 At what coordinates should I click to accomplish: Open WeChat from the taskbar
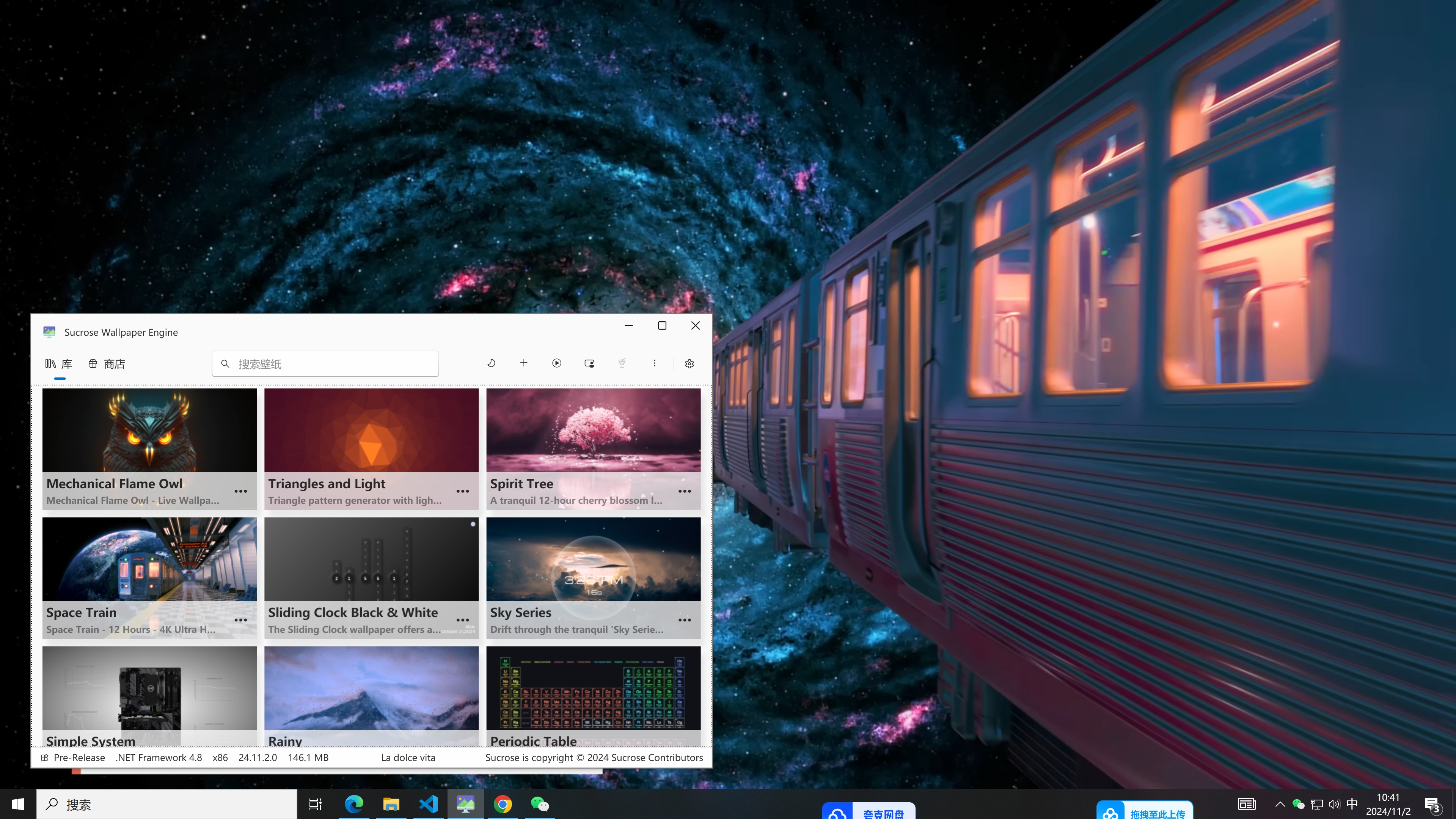pyautogui.click(x=539, y=804)
